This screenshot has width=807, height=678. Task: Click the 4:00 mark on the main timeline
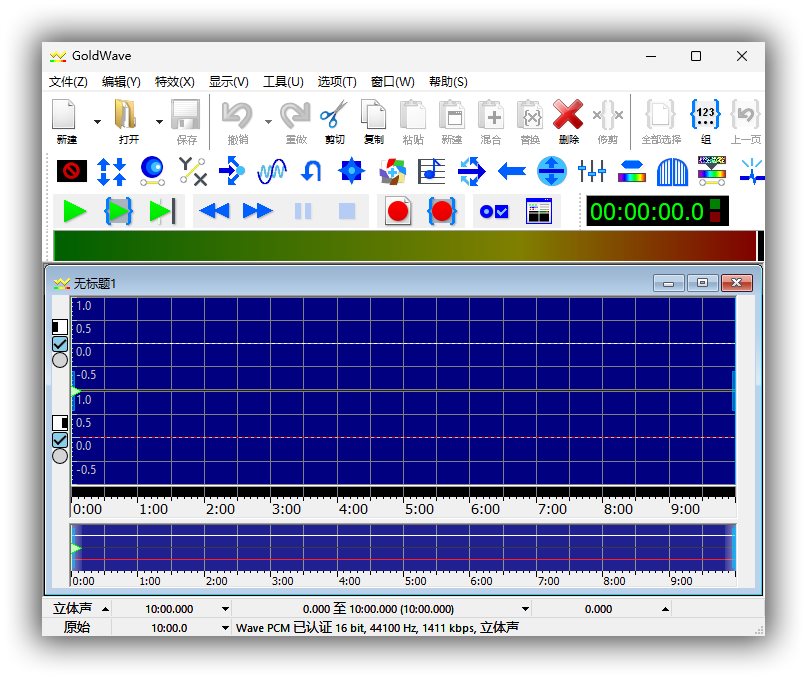tap(353, 510)
